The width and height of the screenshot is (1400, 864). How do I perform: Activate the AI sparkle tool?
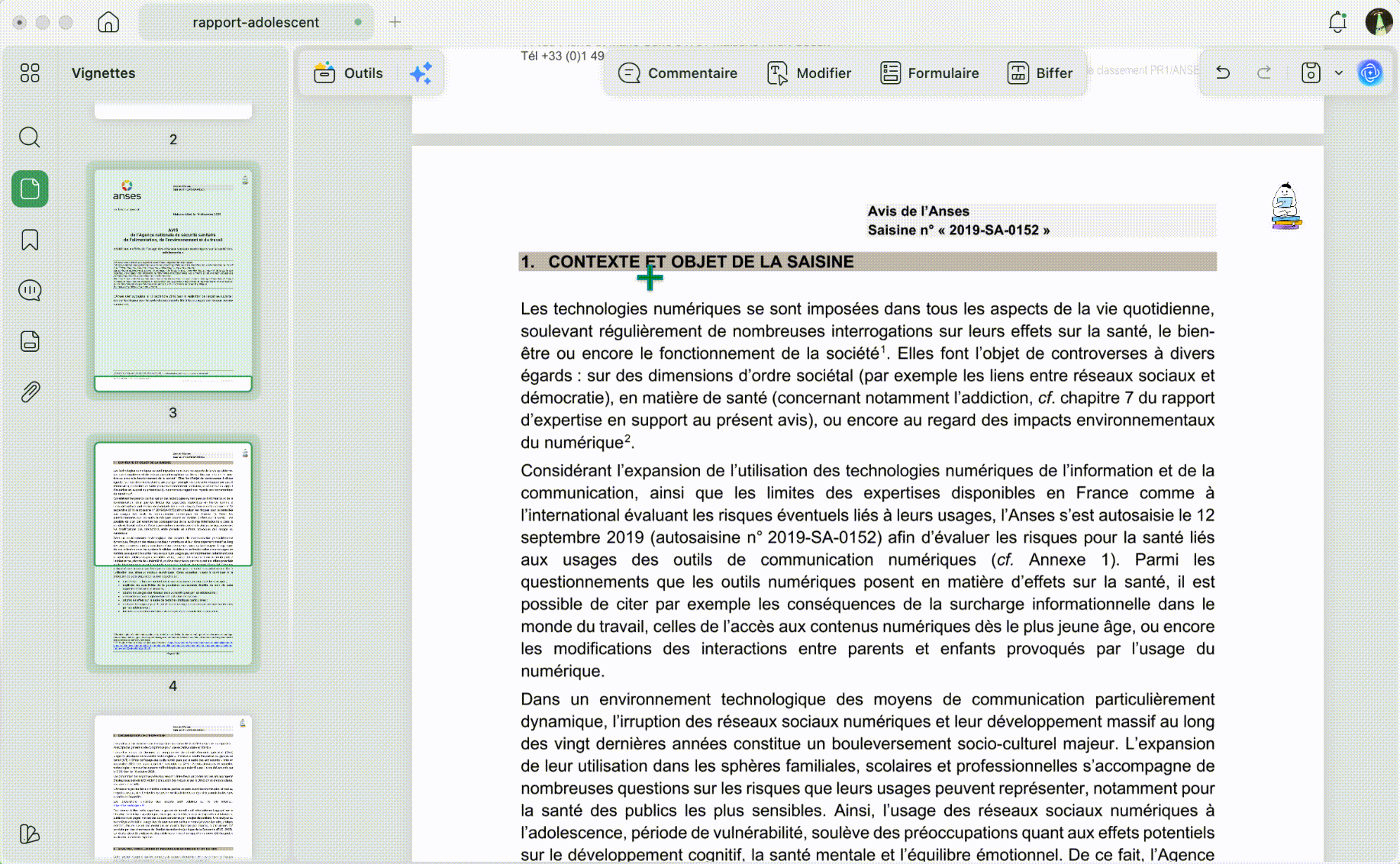tap(421, 73)
